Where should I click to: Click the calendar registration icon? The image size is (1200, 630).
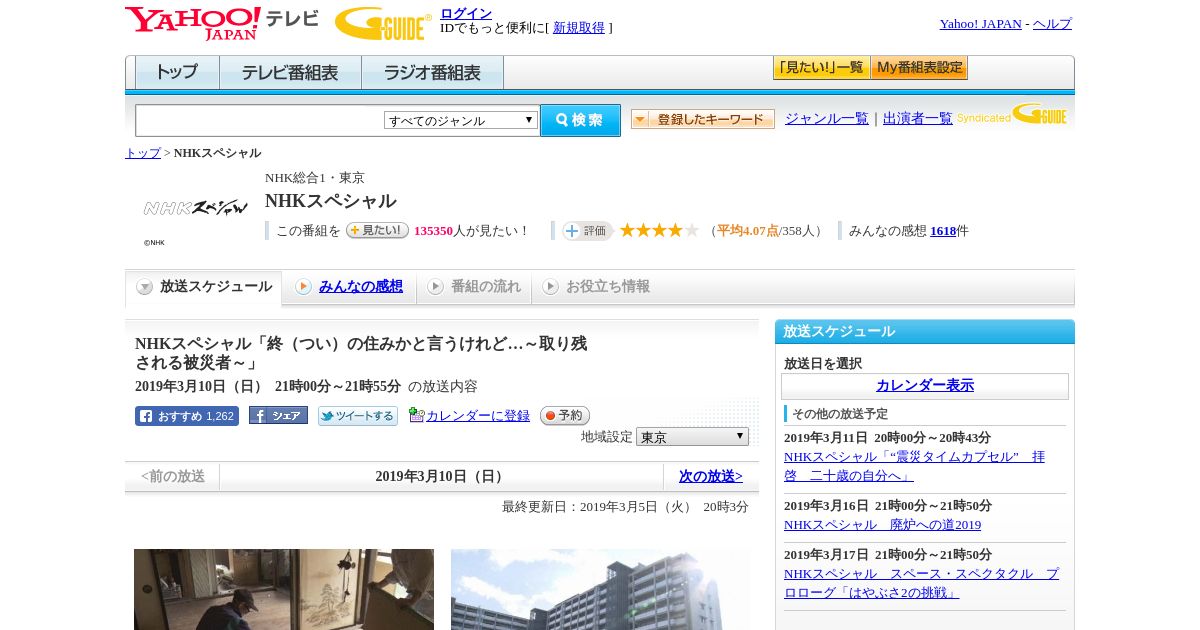tap(417, 415)
